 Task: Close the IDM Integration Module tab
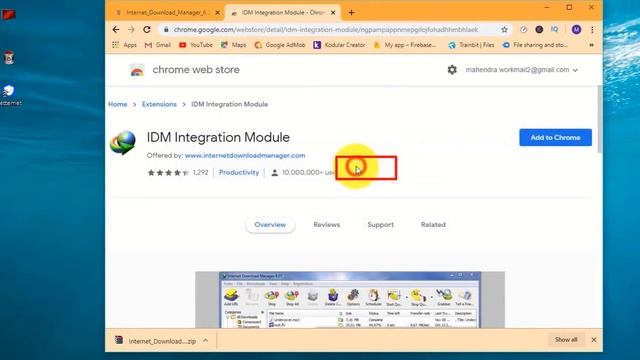(333, 13)
